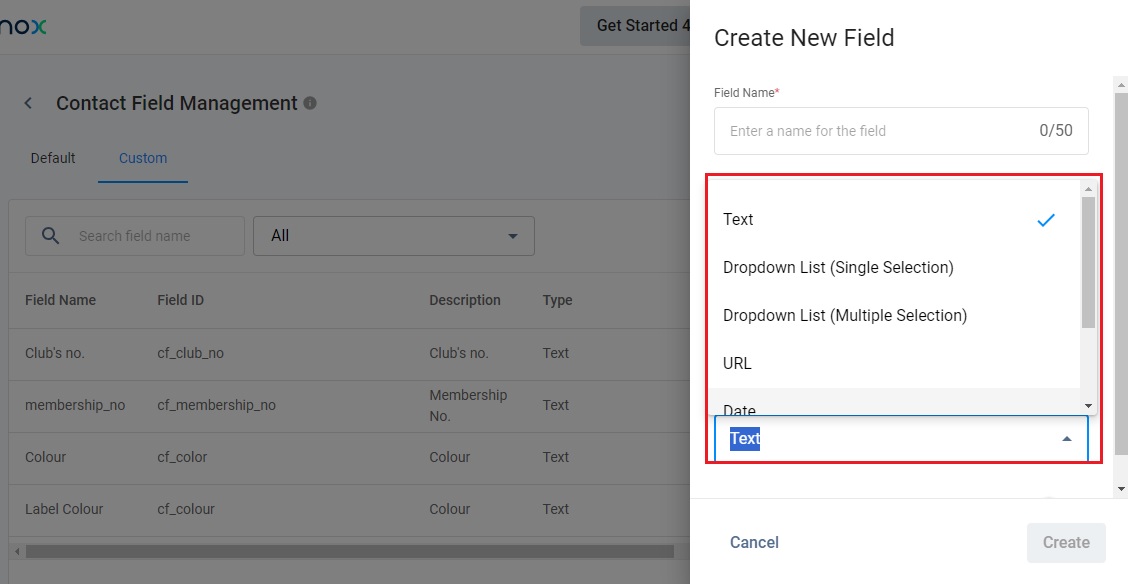Focus the Field Name input box

click(880, 131)
